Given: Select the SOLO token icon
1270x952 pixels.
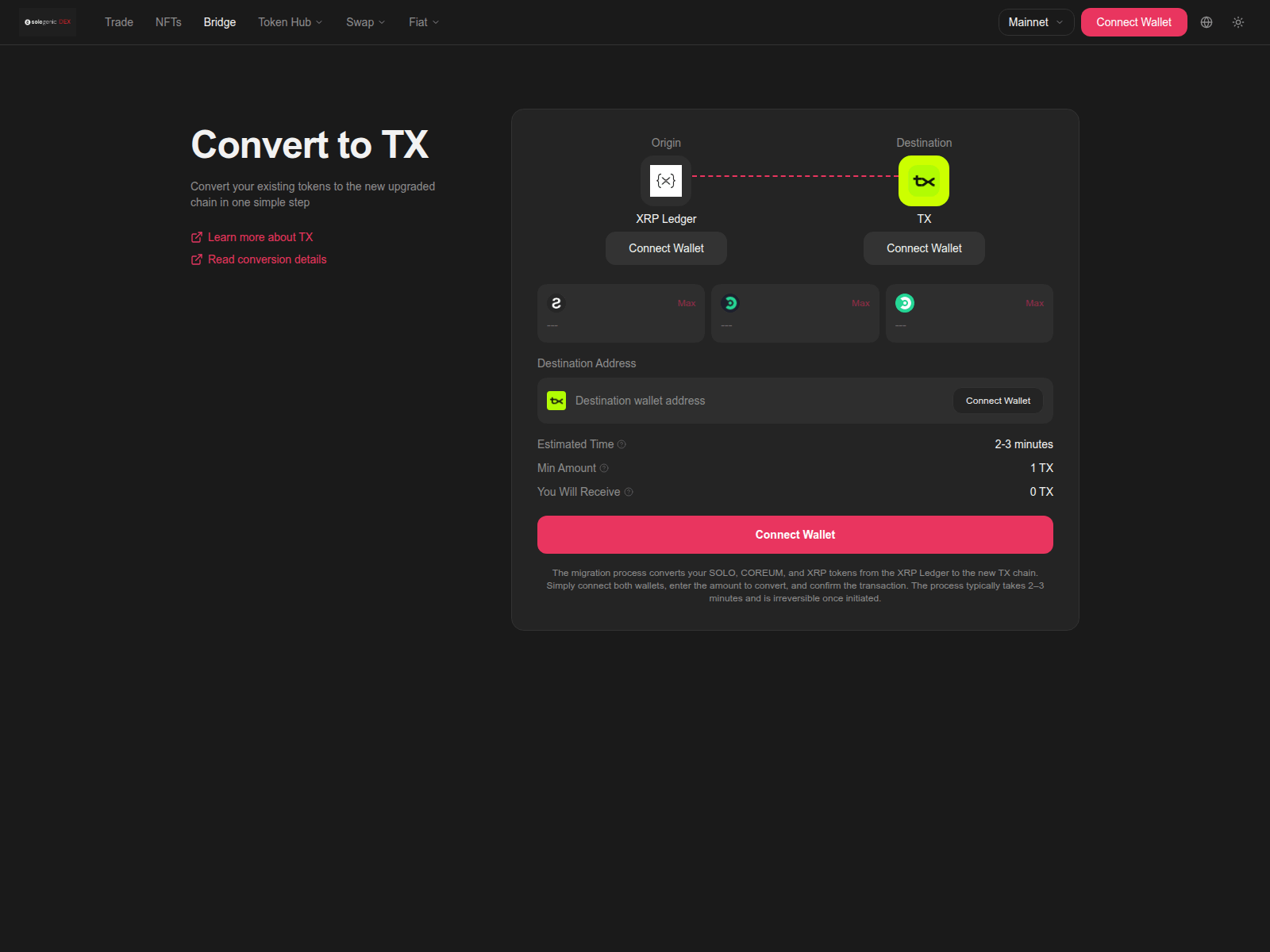Looking at the screenshot, I should pos(556,303).
